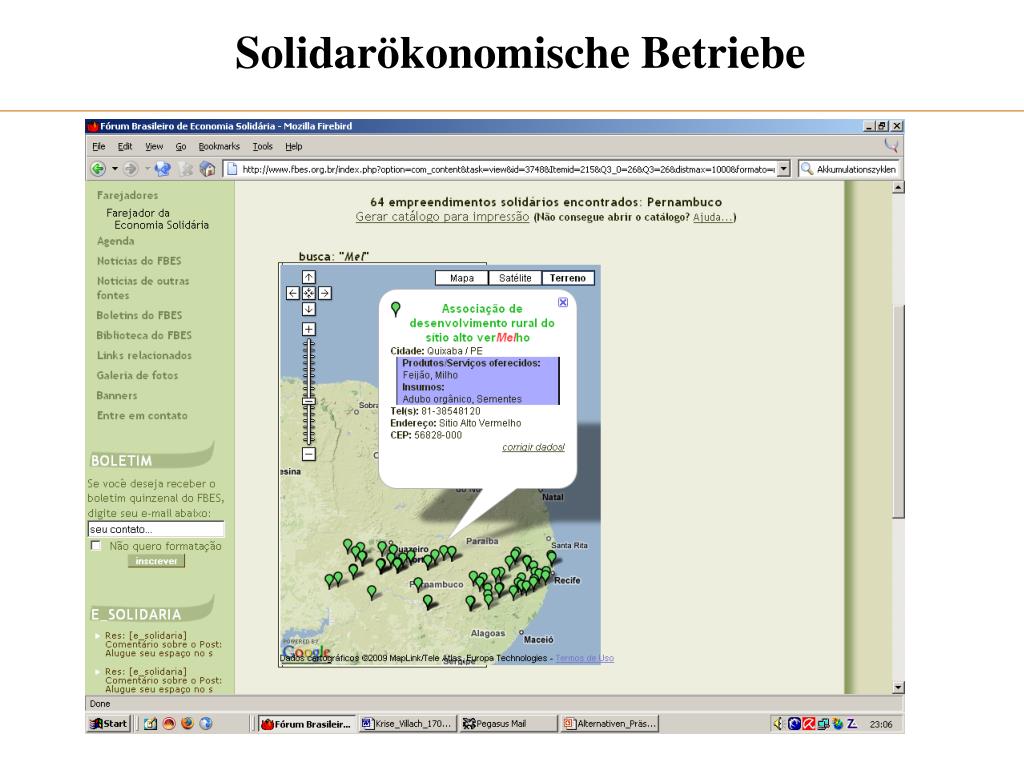
Task: Pan the map left with arrow
Action: coord(293,293)
